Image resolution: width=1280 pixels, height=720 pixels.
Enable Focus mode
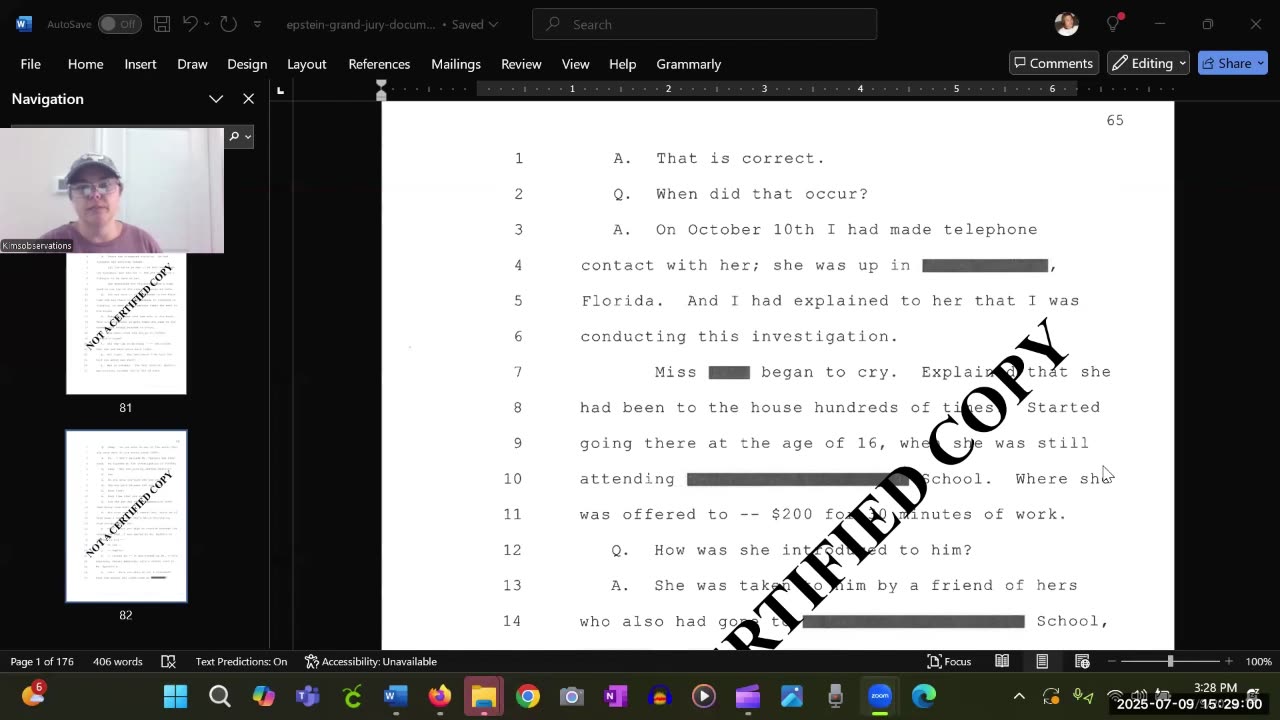pyautogui.click(x=949, y=661)
